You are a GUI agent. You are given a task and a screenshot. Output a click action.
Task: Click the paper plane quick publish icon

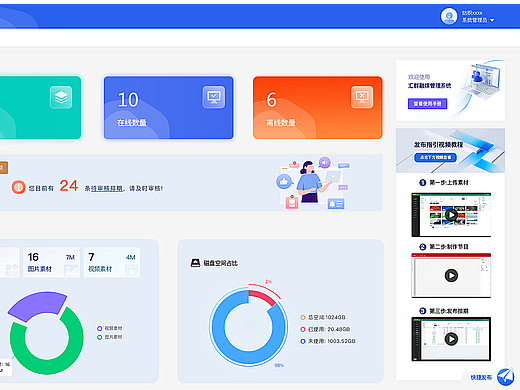tap(506, 377)
